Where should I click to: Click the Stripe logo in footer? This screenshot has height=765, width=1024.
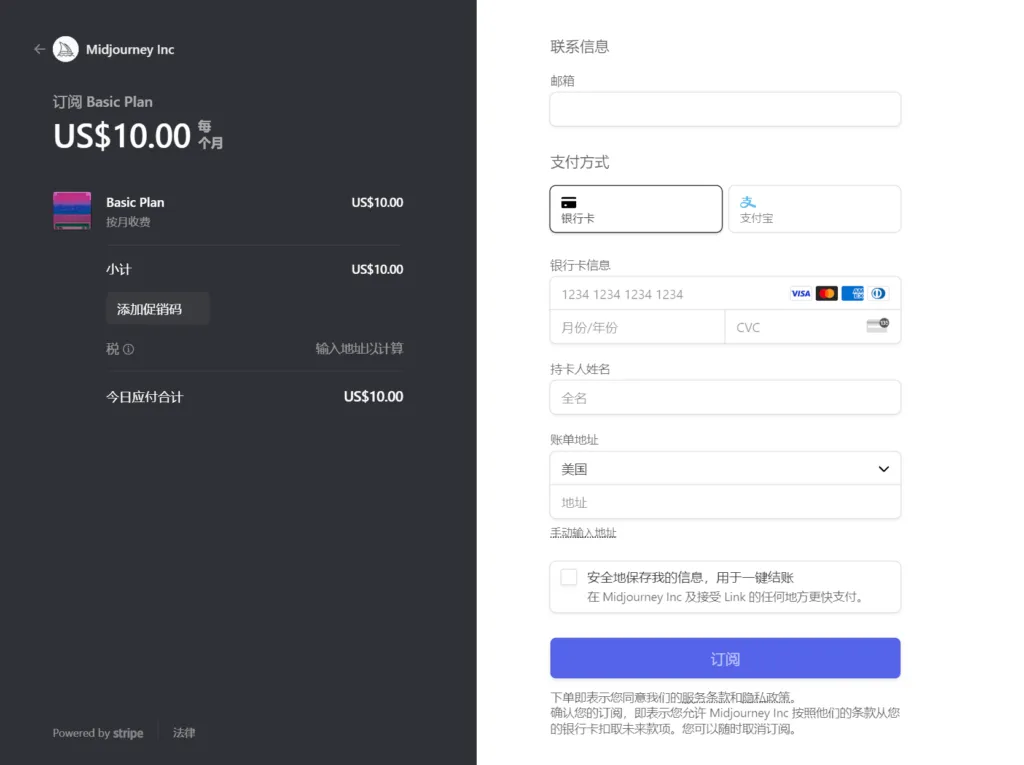coord(127,733)
